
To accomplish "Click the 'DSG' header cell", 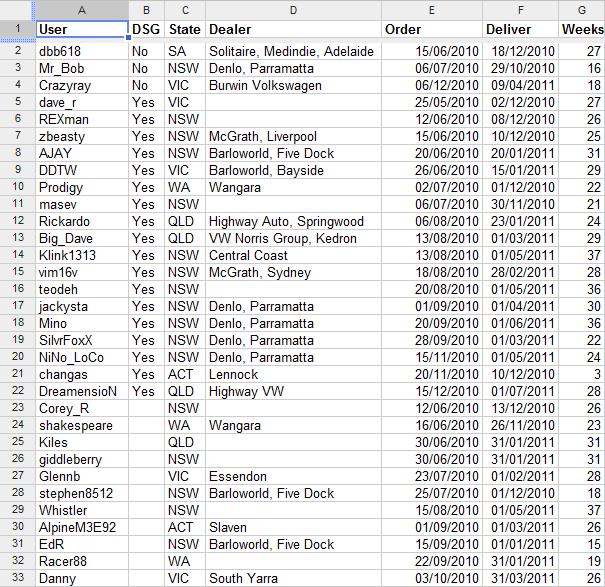I will coord(146,29).
